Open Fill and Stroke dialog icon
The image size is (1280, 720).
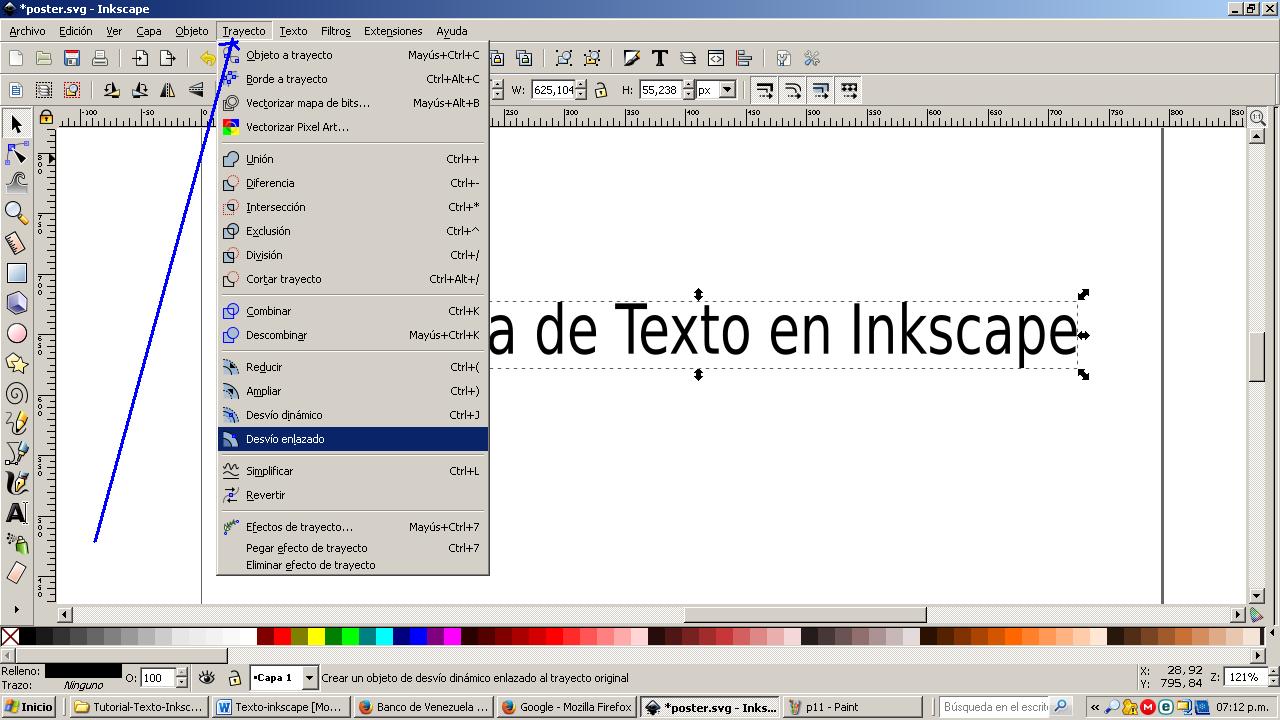(x=632, y=58)
